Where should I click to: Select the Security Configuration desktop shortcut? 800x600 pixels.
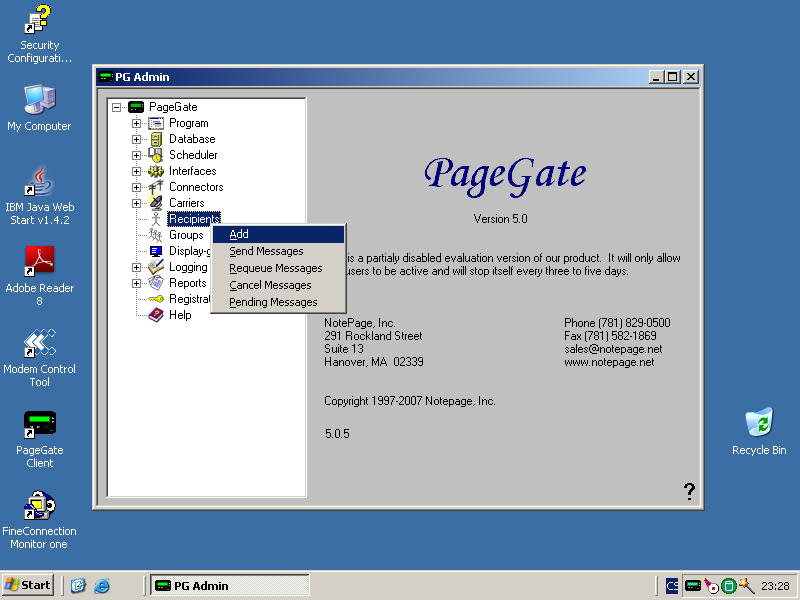coord(39,34)
